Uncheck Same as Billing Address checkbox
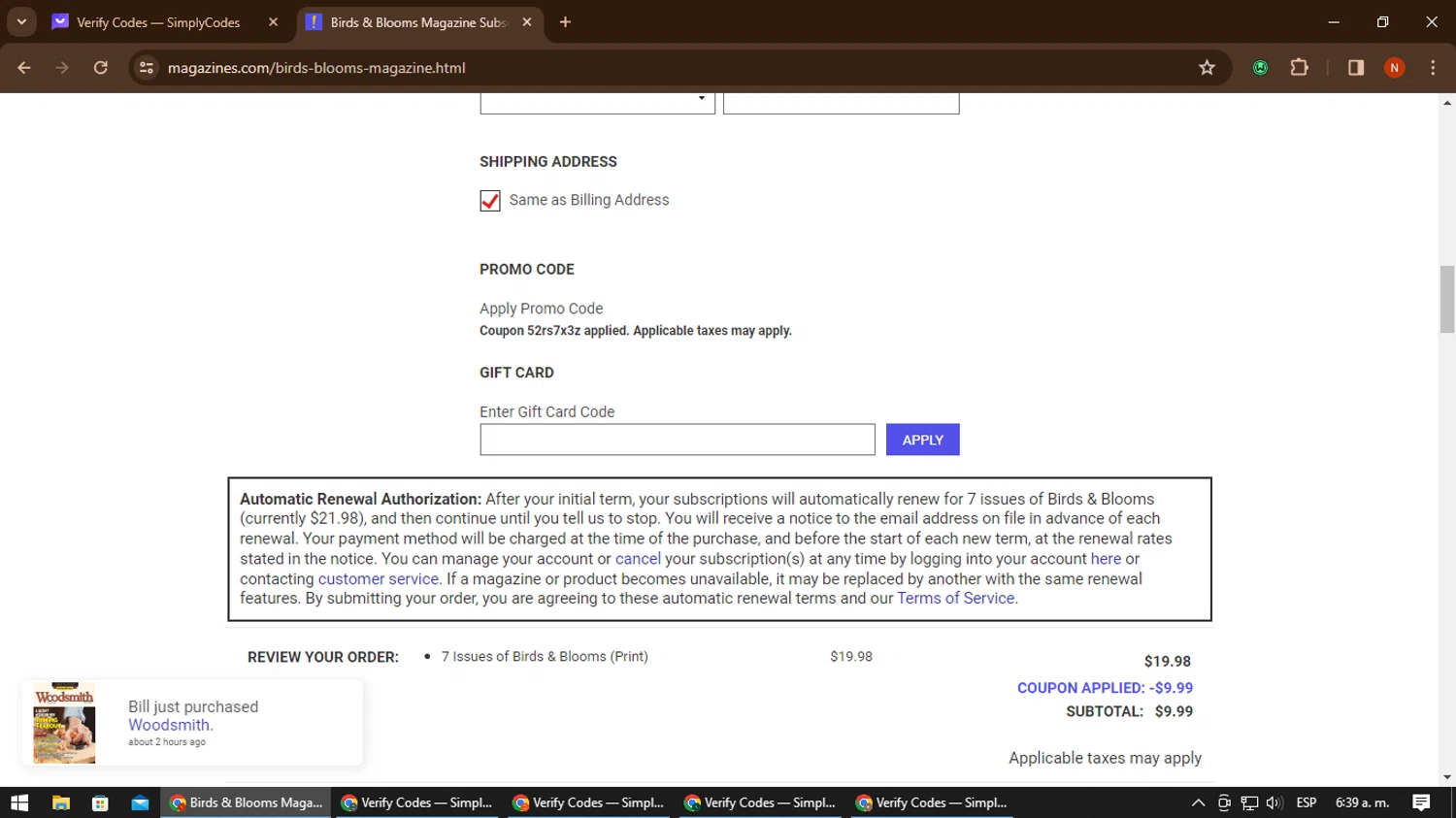The width and height of the screenshot is (1456, 818). [490, 200]
